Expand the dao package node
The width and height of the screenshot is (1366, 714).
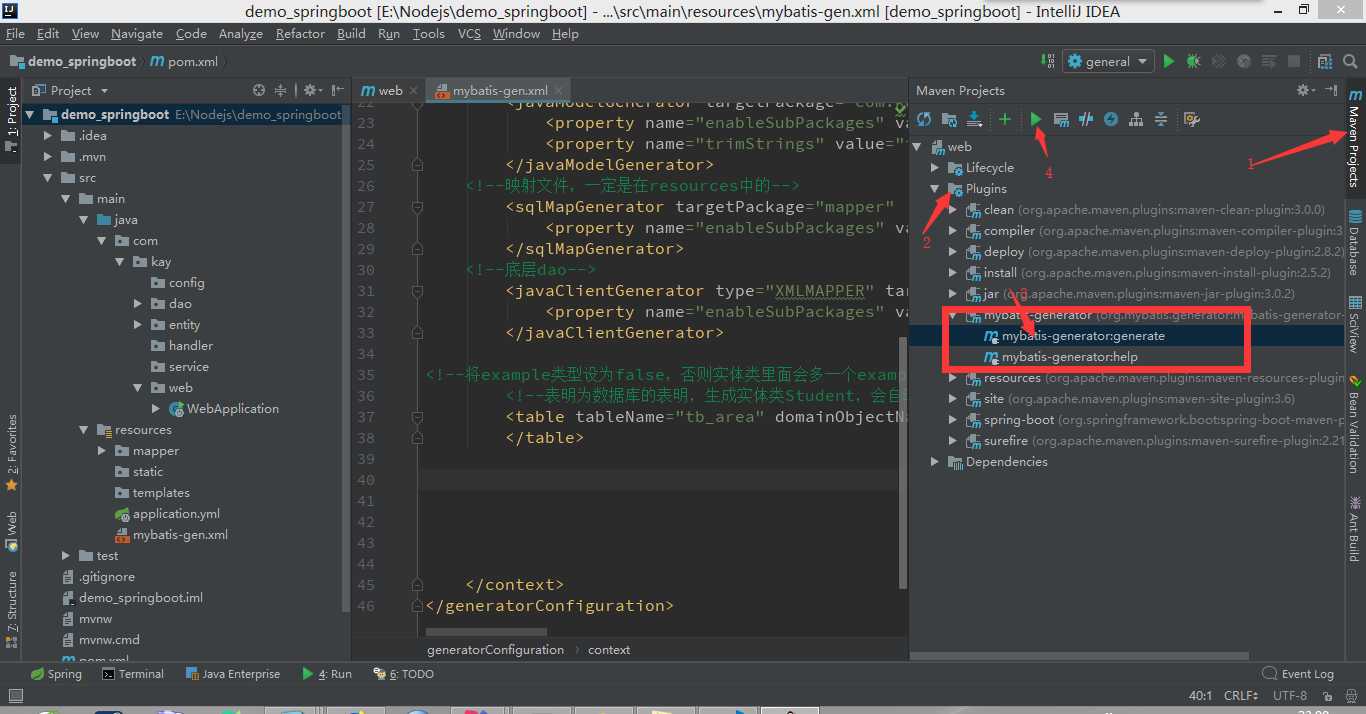138,304
